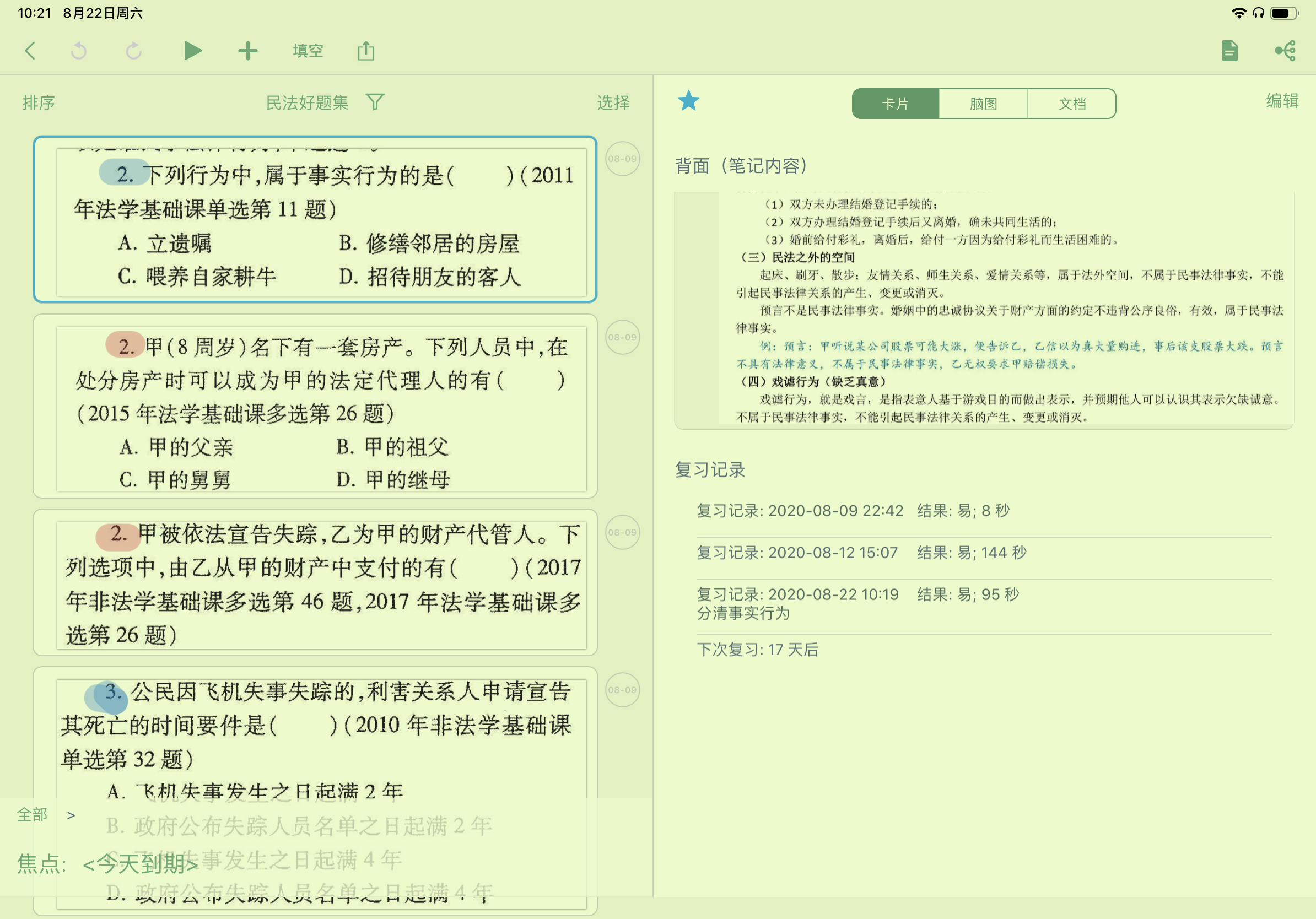The width and height of the screenshot is (1316, 919).
Task: Click the headphones status icon
Action: pyautogui.click(x=1259, y=13)
